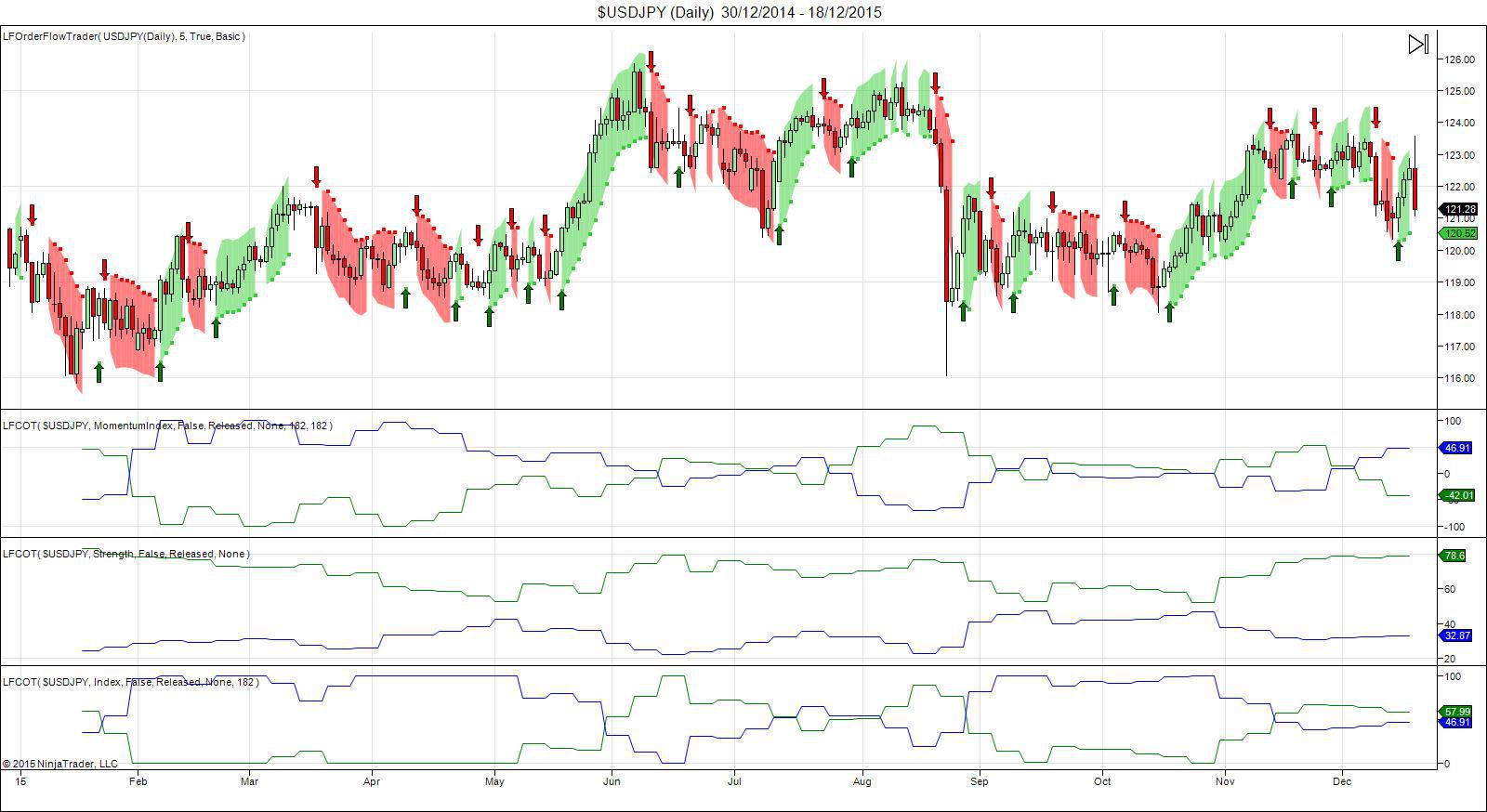The image size is (1487, 812).
Task: Click the blue 32.87 Strength marker
Action: click(x=1456, y=635)
